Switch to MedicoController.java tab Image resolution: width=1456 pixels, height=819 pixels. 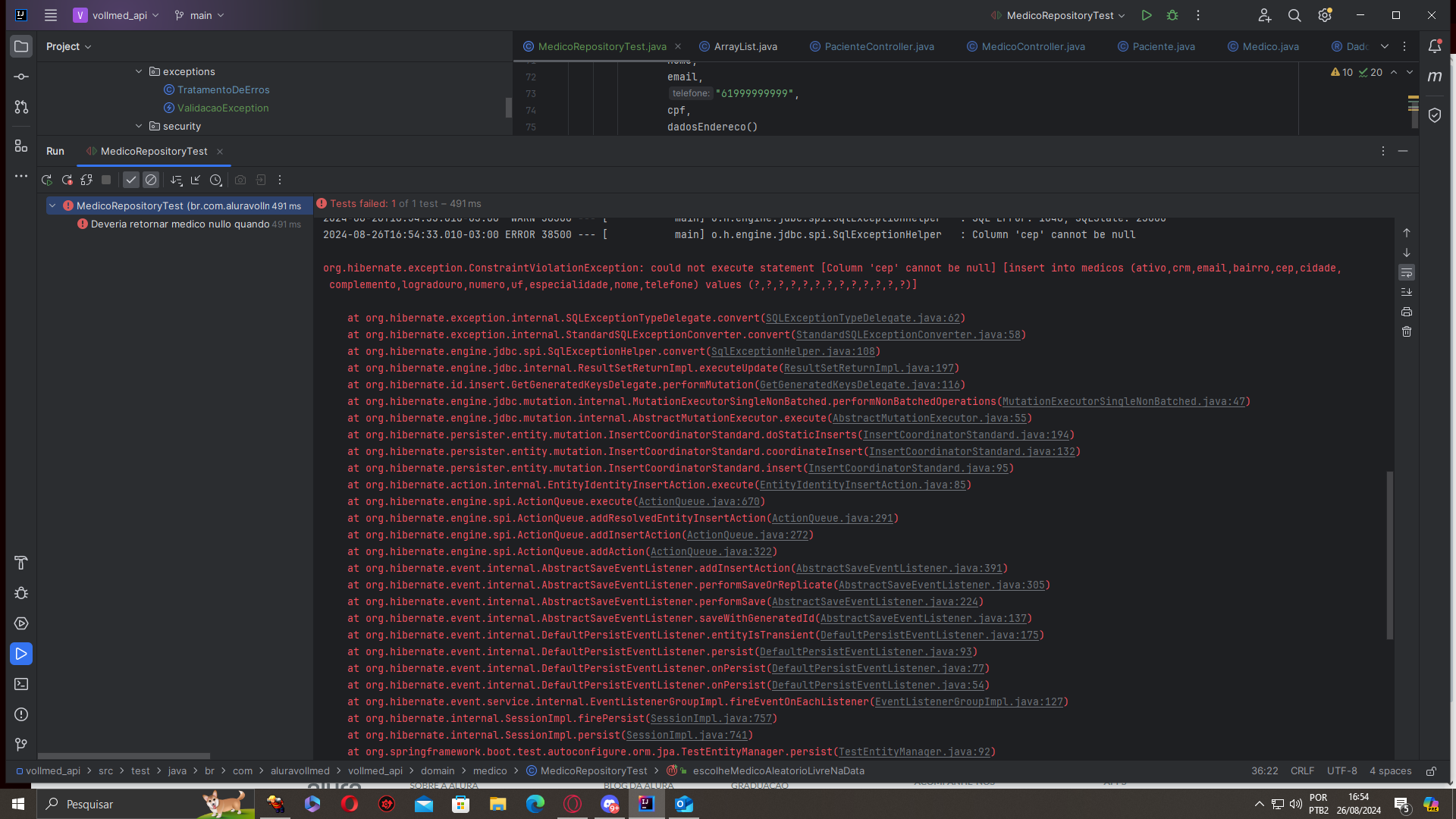pyautogui.click(x=1026, y=47)
